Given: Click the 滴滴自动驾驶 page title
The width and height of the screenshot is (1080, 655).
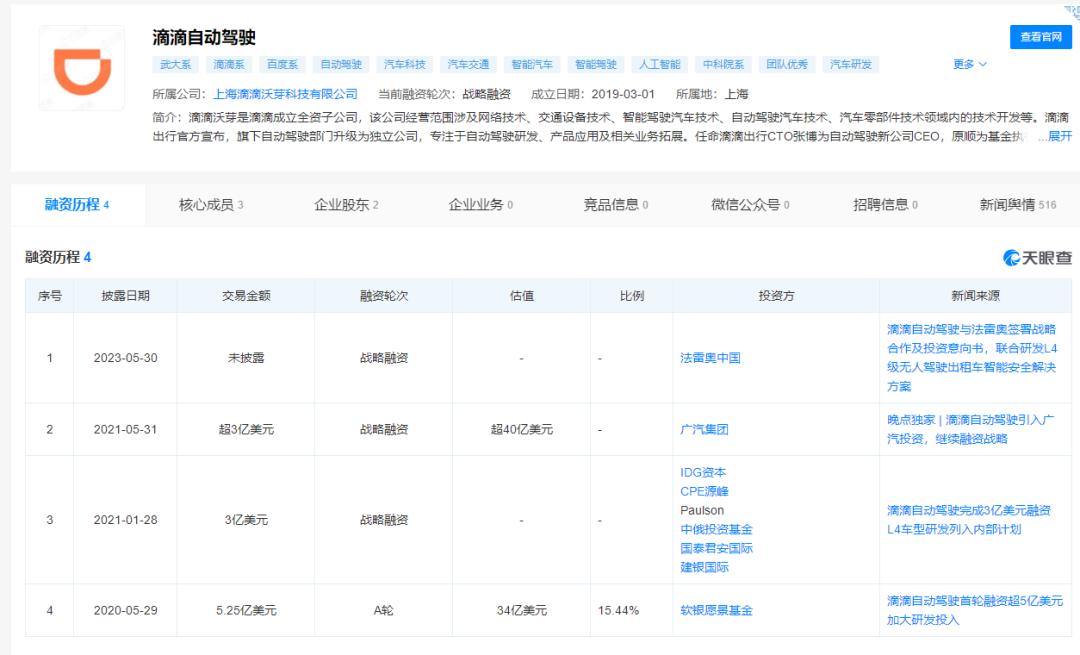Looking at the screenshot, I should 204,37.
